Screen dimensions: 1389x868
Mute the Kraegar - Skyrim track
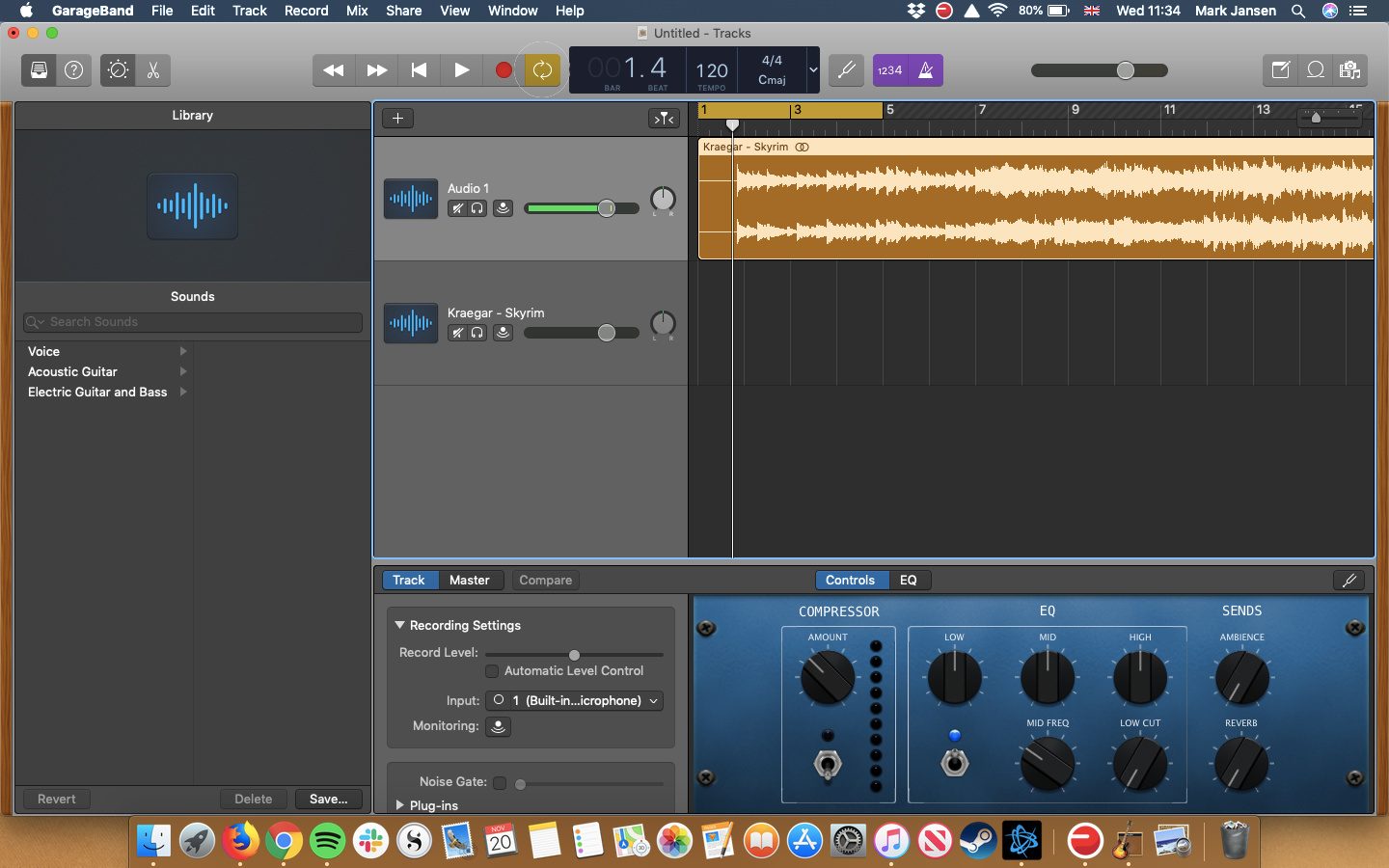[458, 333]
